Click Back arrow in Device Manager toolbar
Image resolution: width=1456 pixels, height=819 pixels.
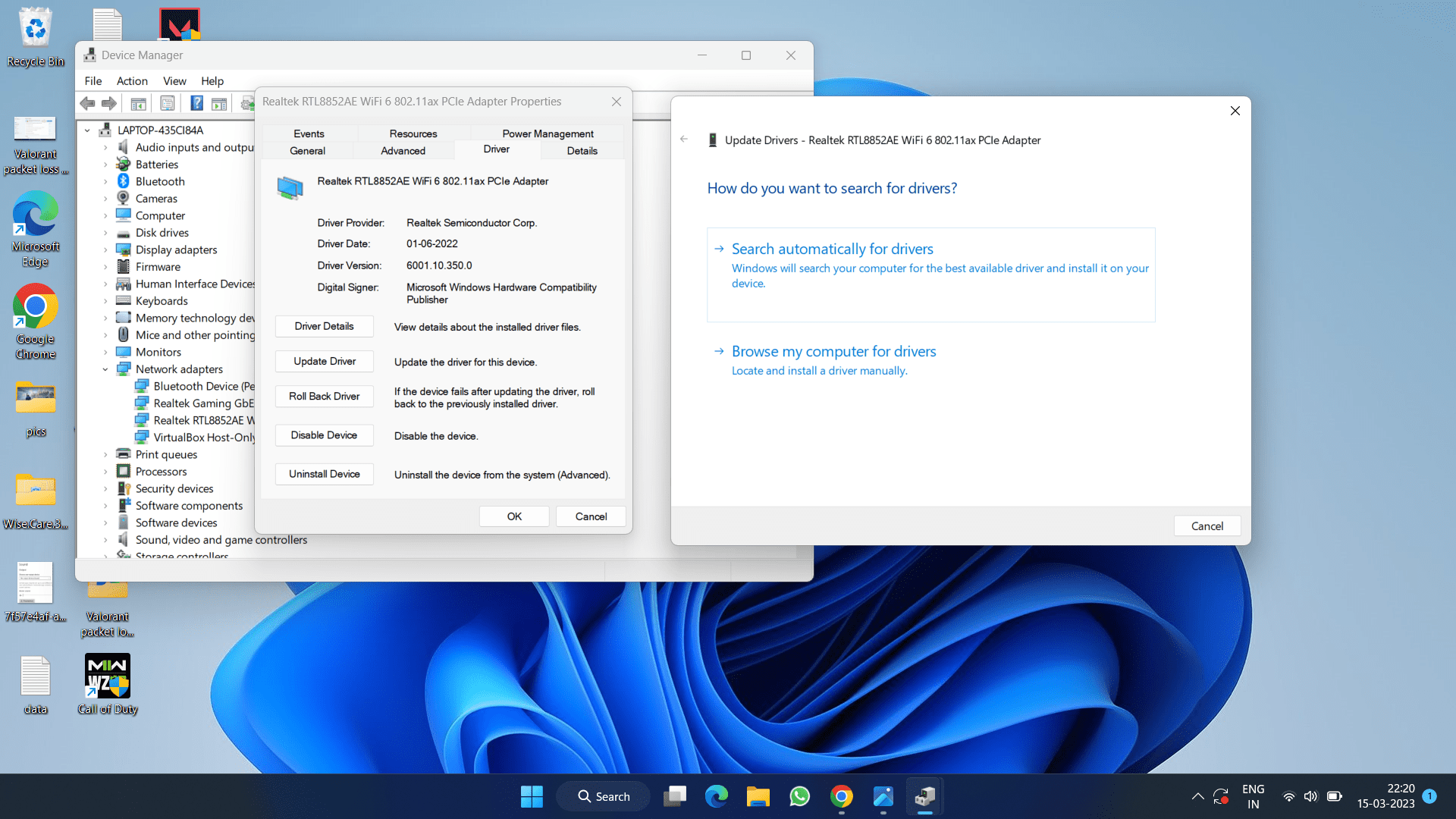pyautogui.click(x=88, y=103)
